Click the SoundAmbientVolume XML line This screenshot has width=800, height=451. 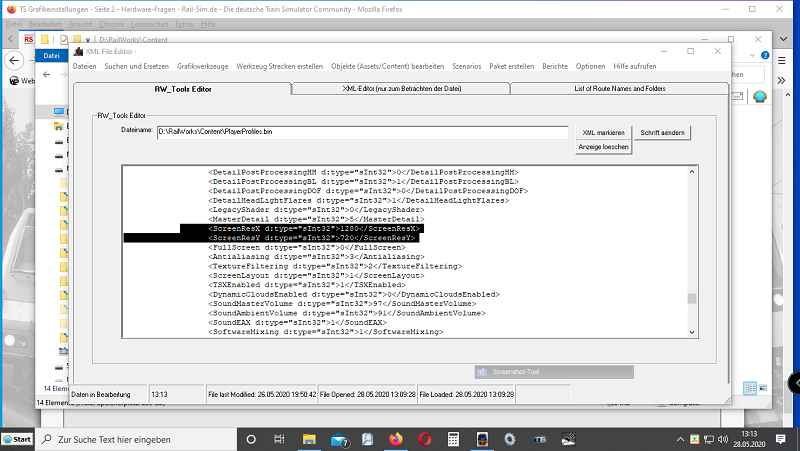pyautogui.click(x=346, y=313)
